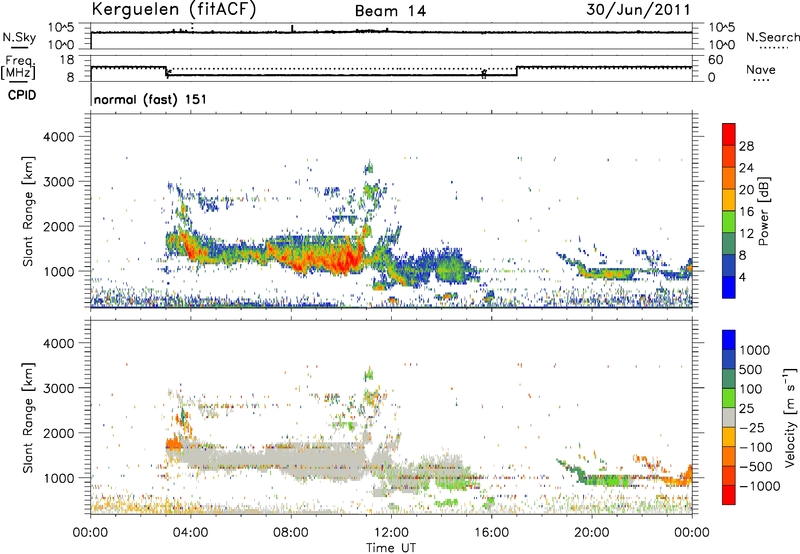This screenshot has width=800, height=554.
Task: Click the '08:00' time tick label
Action: [291, 533]
